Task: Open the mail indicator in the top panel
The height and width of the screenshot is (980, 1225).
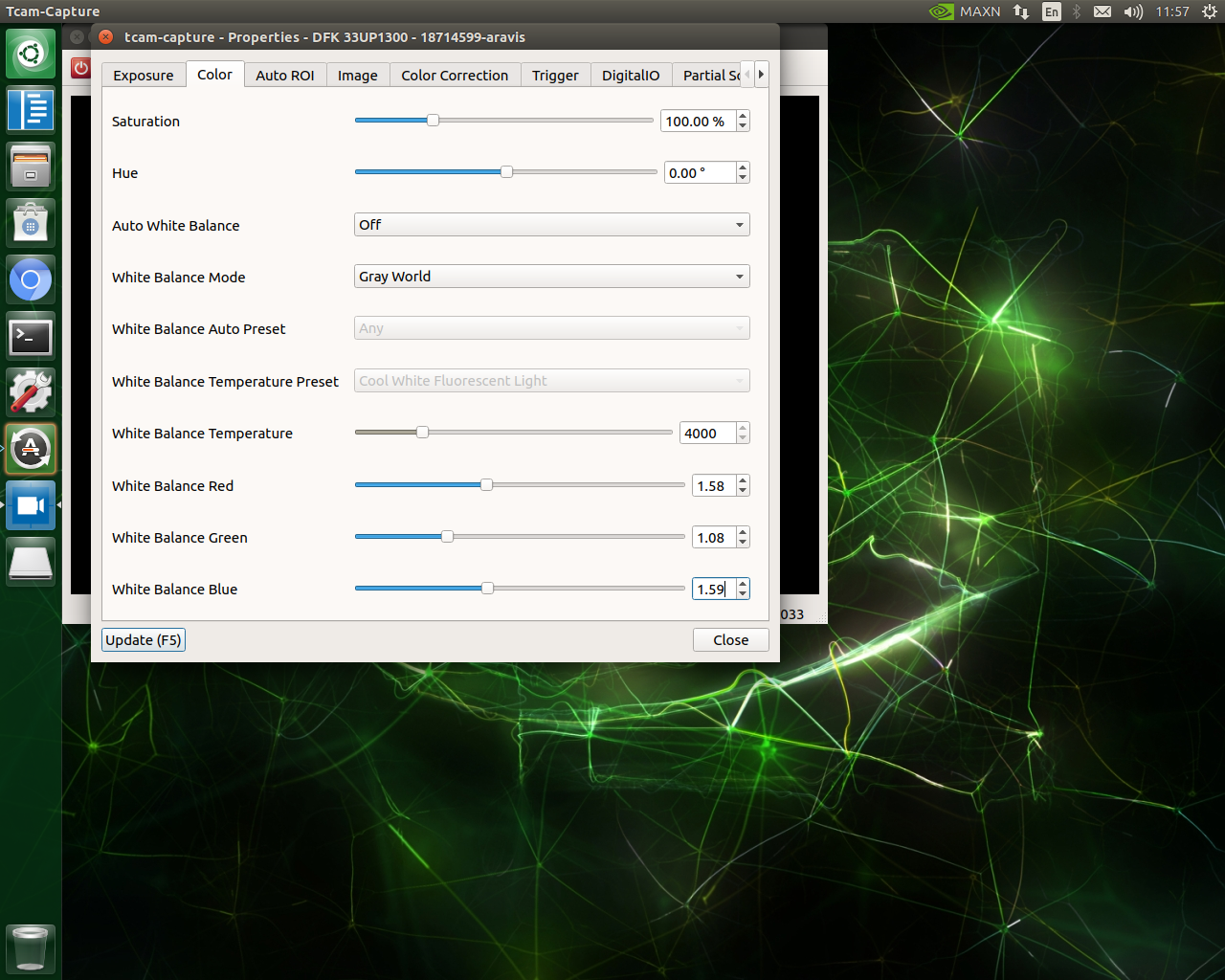Action: click(1102, 11)
